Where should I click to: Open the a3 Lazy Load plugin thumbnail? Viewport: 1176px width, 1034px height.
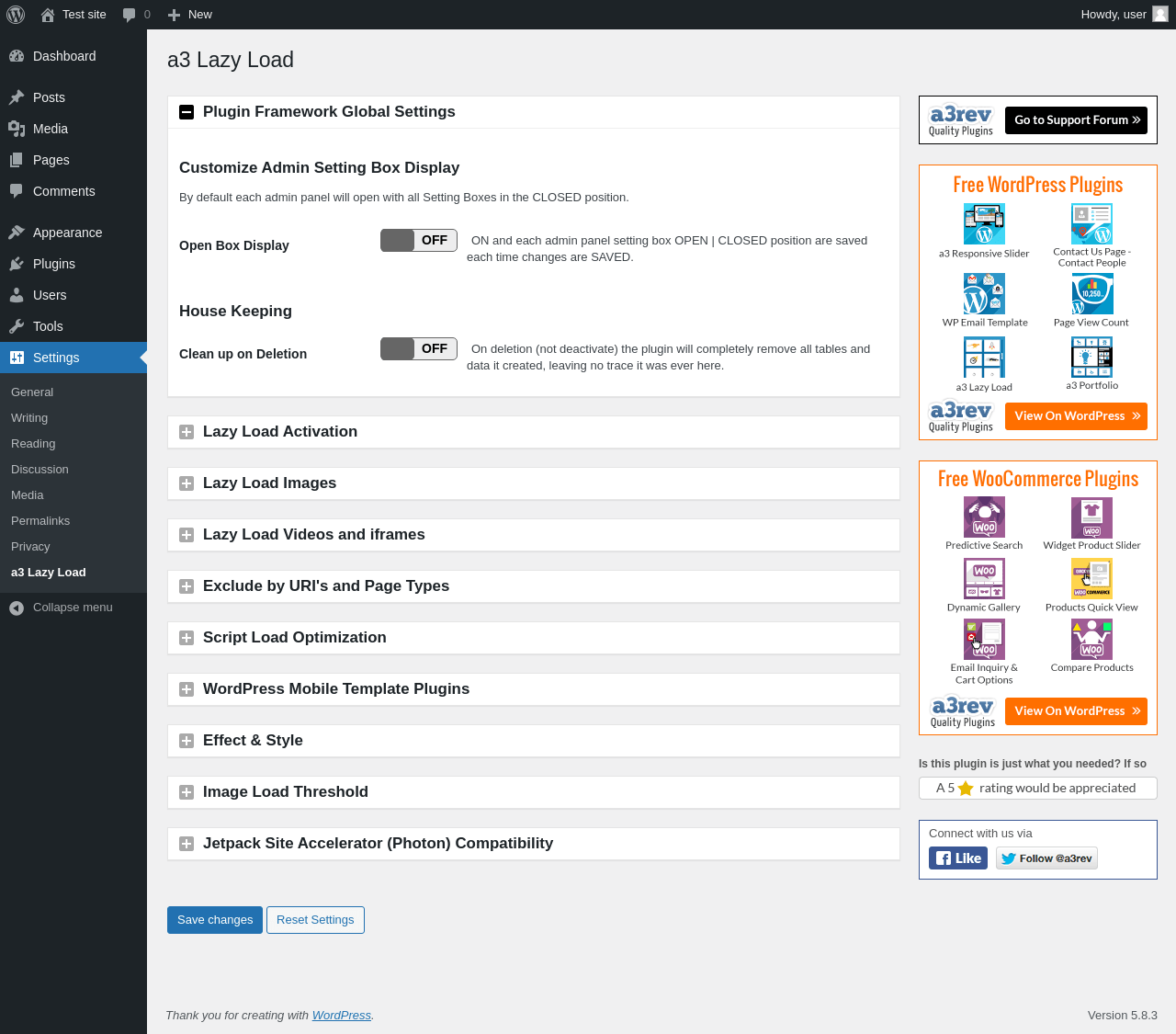pyautogui.click(x=984, y=358)
